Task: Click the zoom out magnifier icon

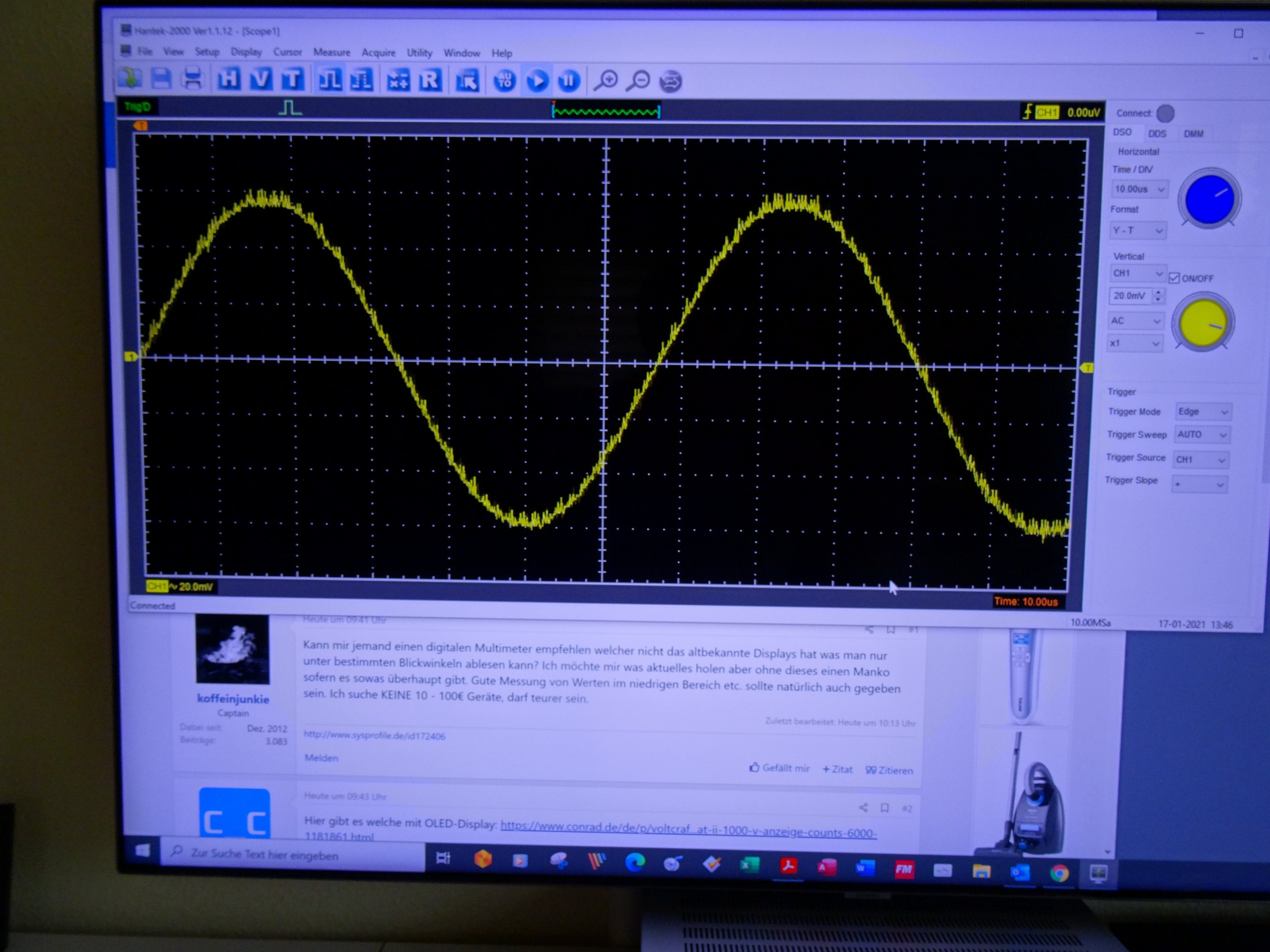Action: (638, 81)
